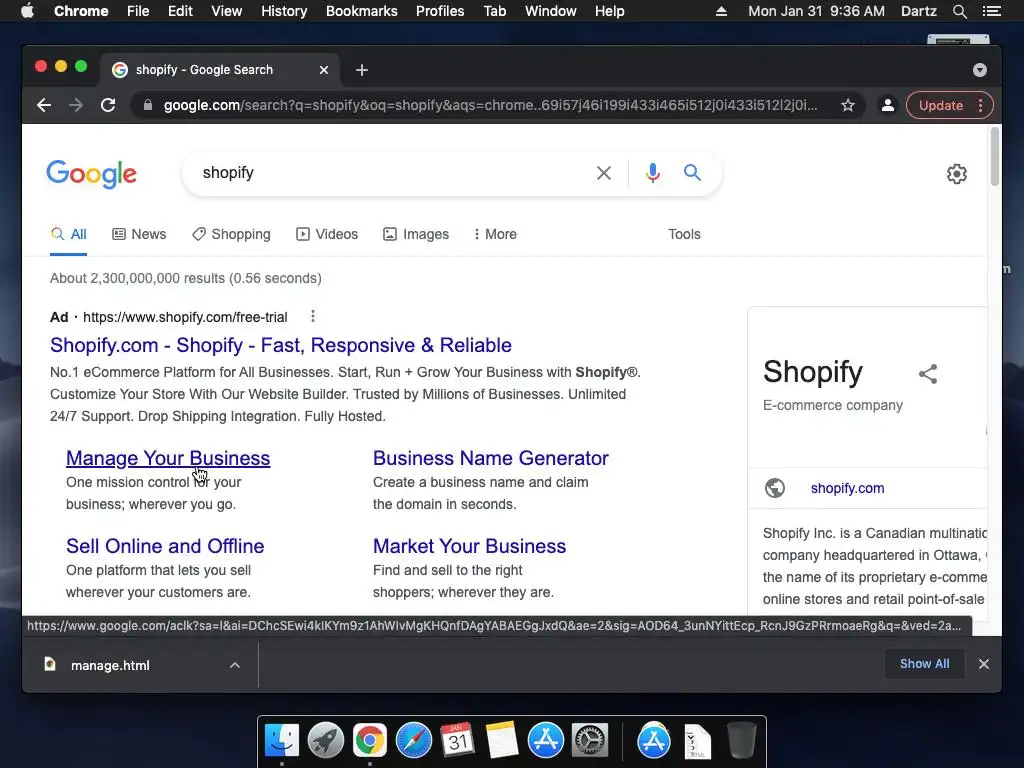Click the page vertical scrollbar
This screenshot has width=1024, height=768.
point(995,157)
